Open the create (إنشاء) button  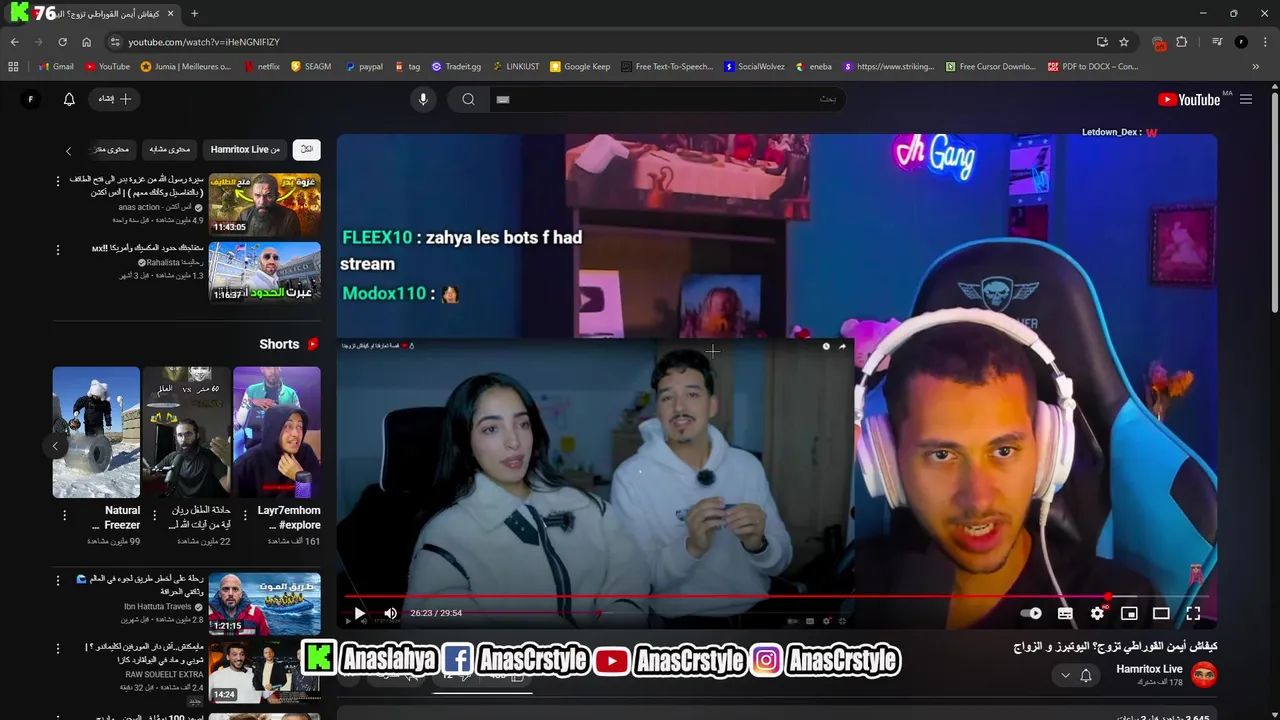click(x=115, y=99)
